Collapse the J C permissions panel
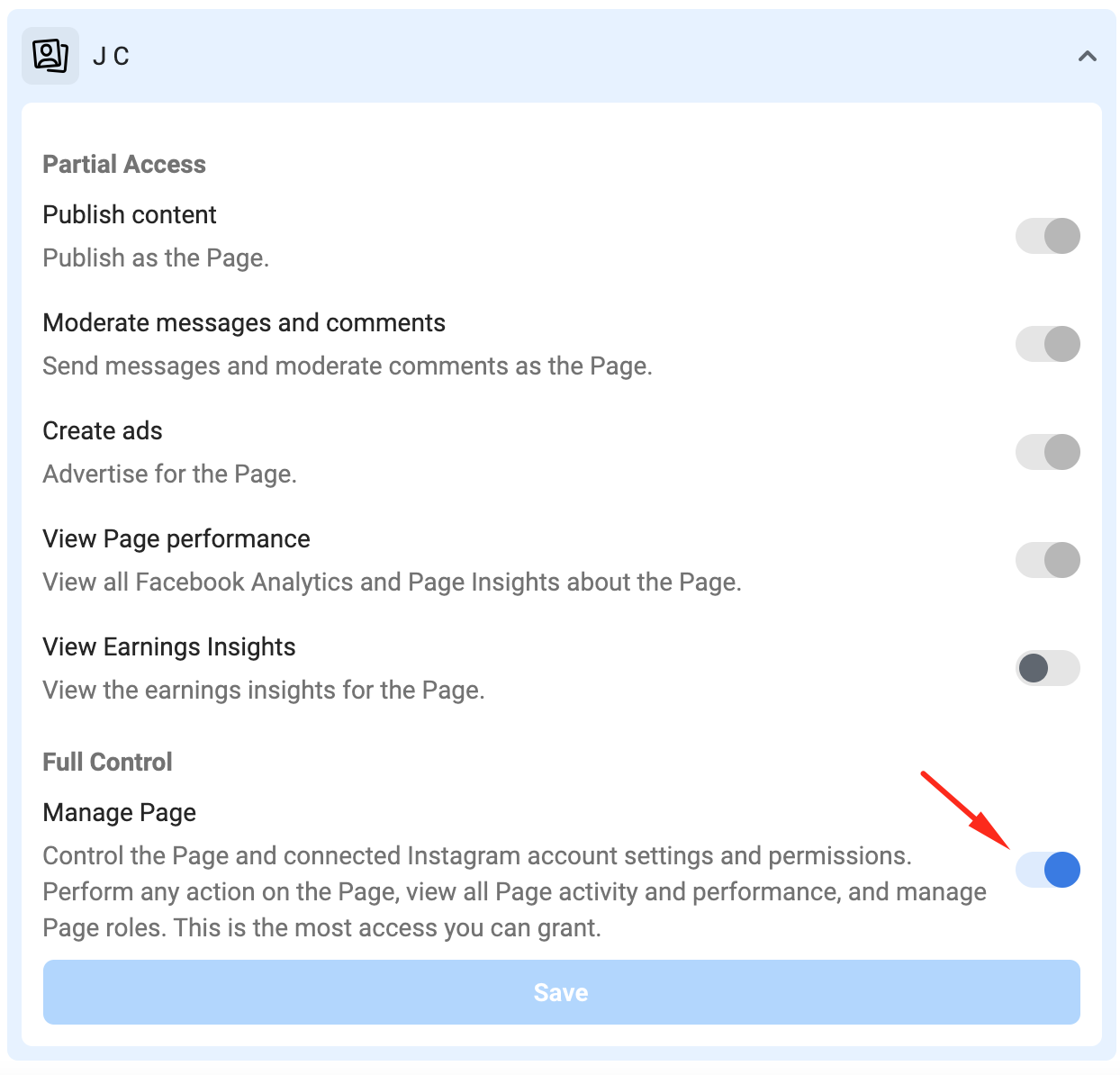Viewport: 1120px width, 1075px height. (x=1087, y=57)
